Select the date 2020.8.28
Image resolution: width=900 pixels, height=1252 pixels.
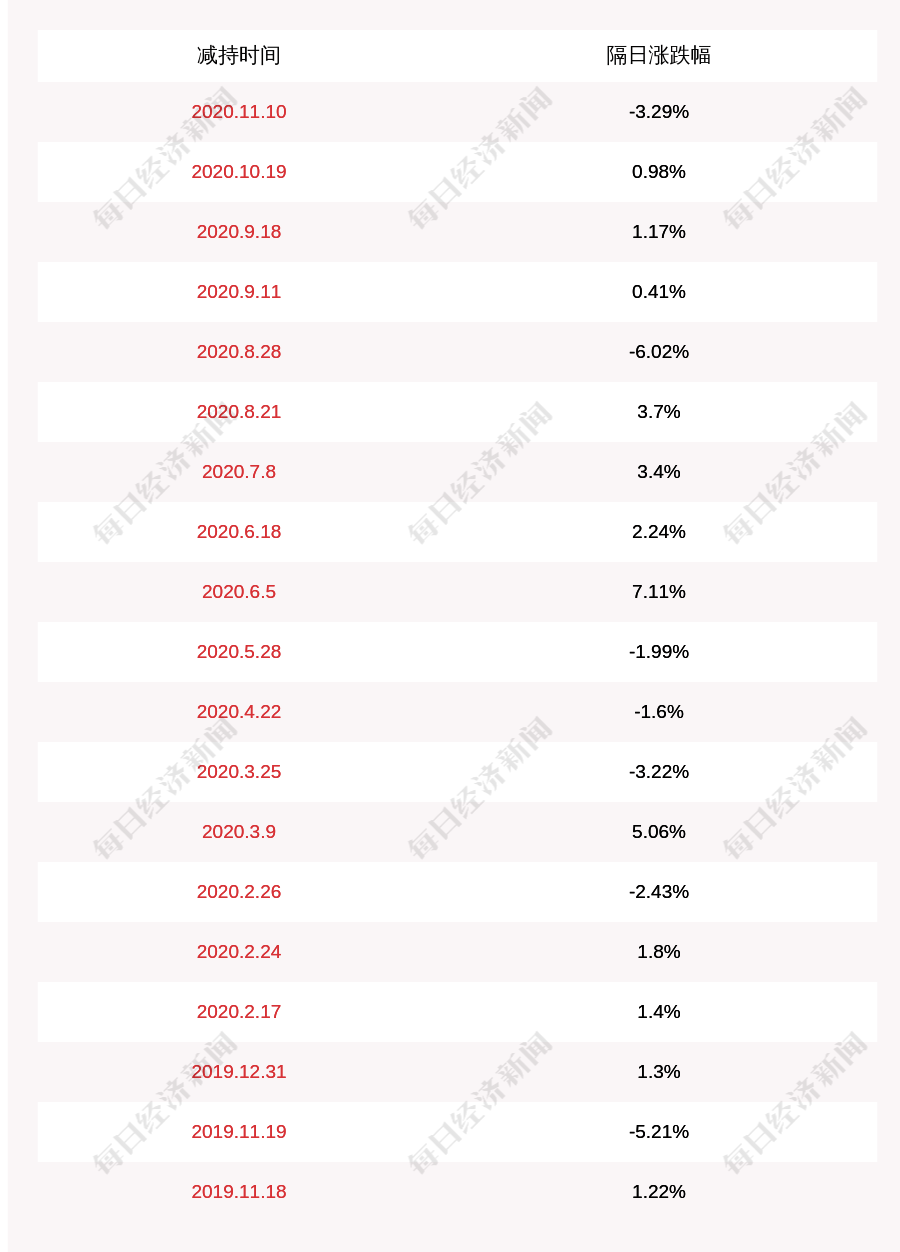pos(238,352)
